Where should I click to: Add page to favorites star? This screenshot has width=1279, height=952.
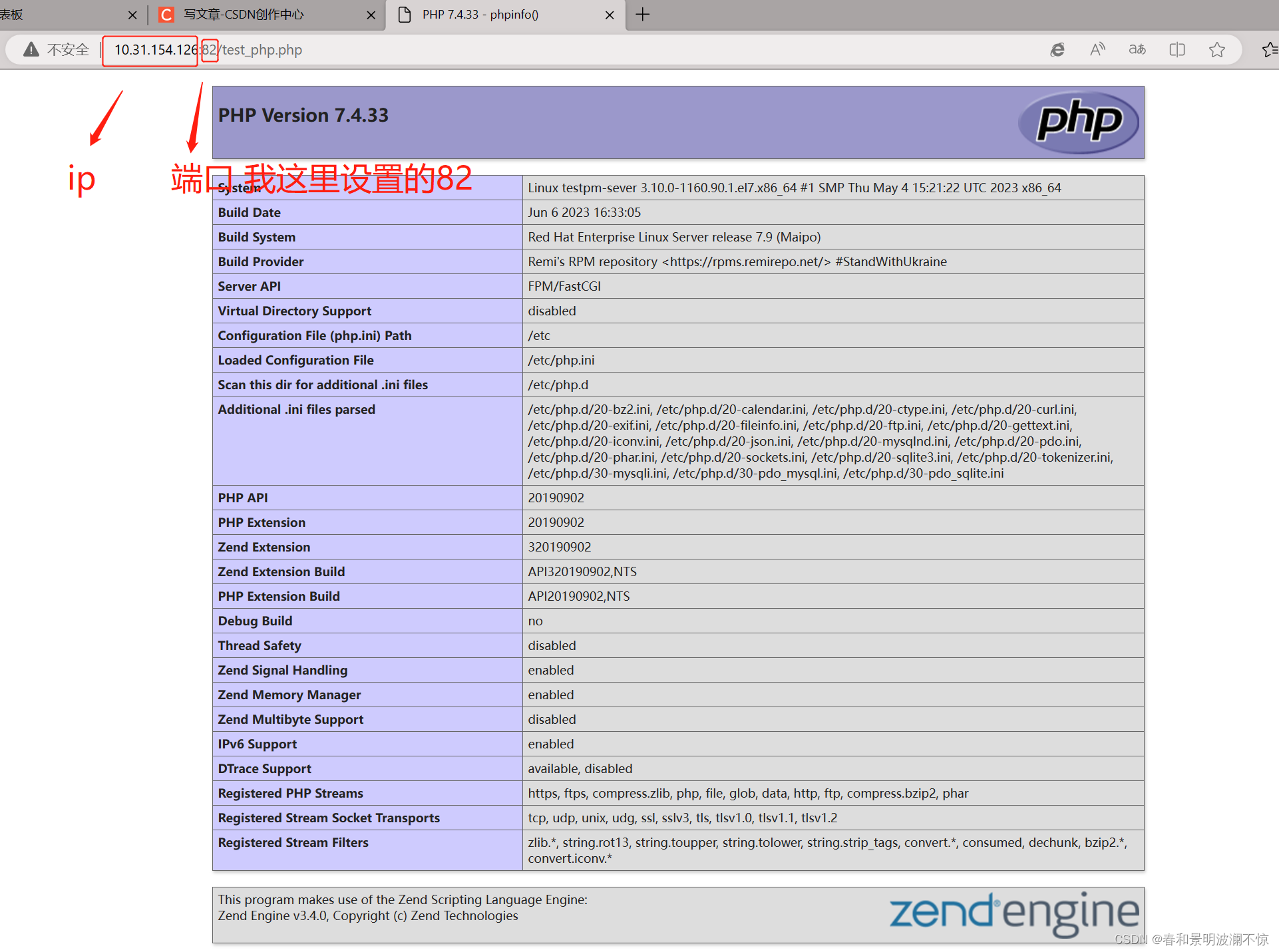click(x=1217, y=50)
